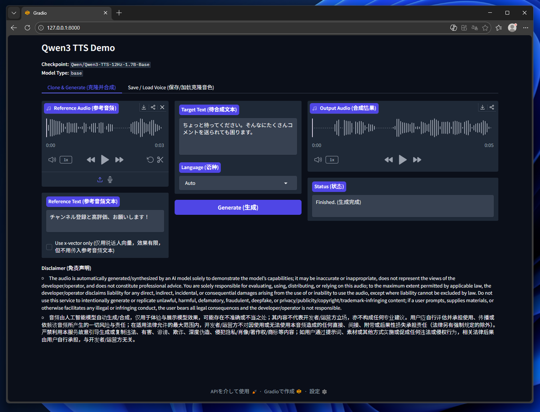Rewind the Reference Audio
Image resolution: width=540 pixels, height=412 pixels.
tap(91, 160)
